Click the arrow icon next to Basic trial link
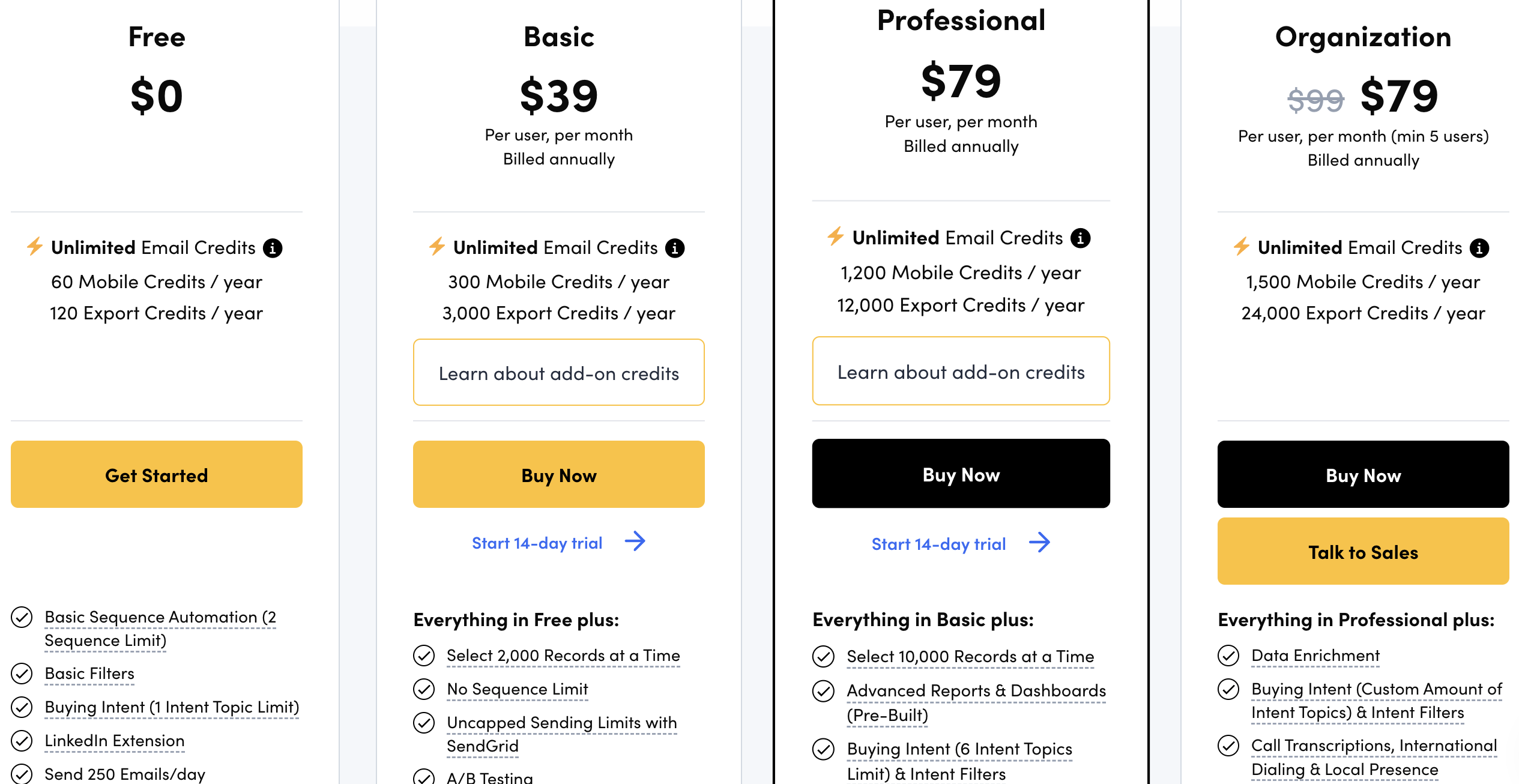Screen dimensions: 1519x784 point(635,541)
